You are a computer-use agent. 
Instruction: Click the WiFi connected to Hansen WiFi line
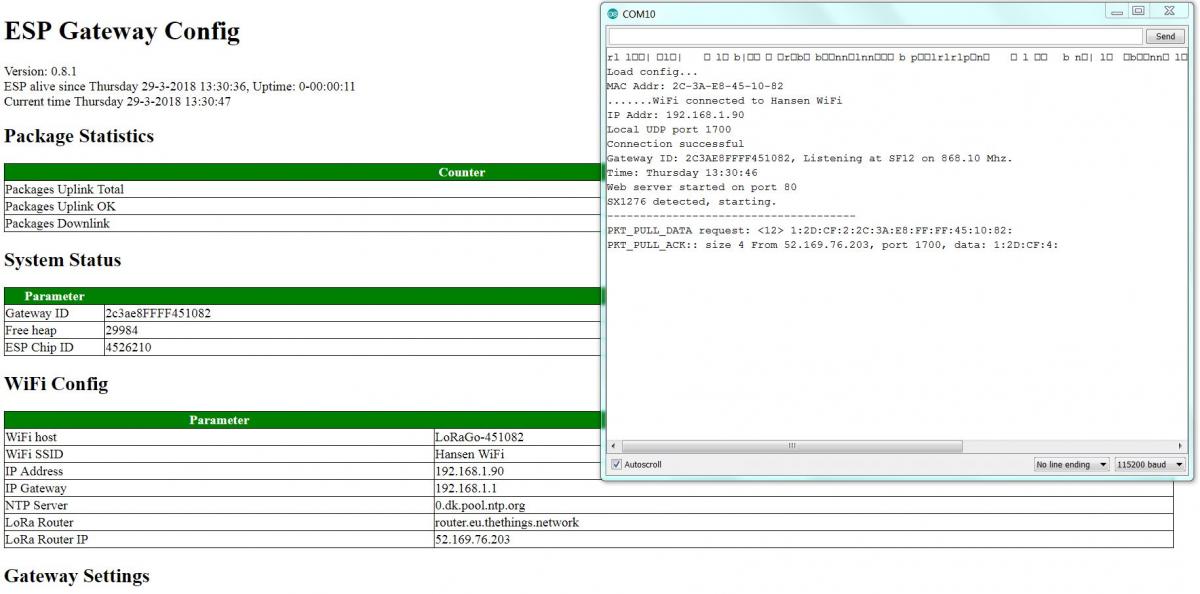tap(725, 101)
